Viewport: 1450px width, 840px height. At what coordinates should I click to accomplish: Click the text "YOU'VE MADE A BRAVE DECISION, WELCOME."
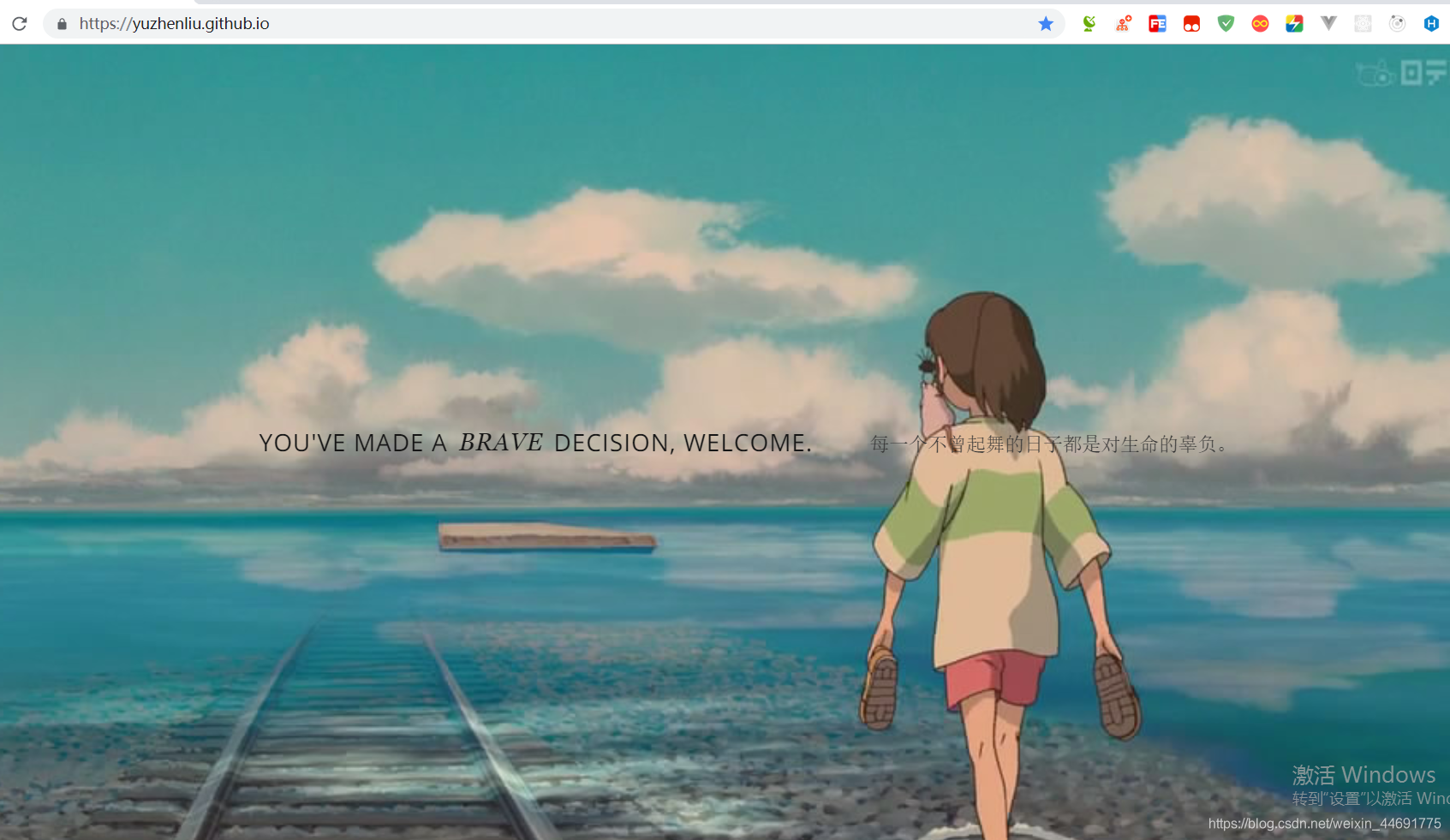point(535,443)
